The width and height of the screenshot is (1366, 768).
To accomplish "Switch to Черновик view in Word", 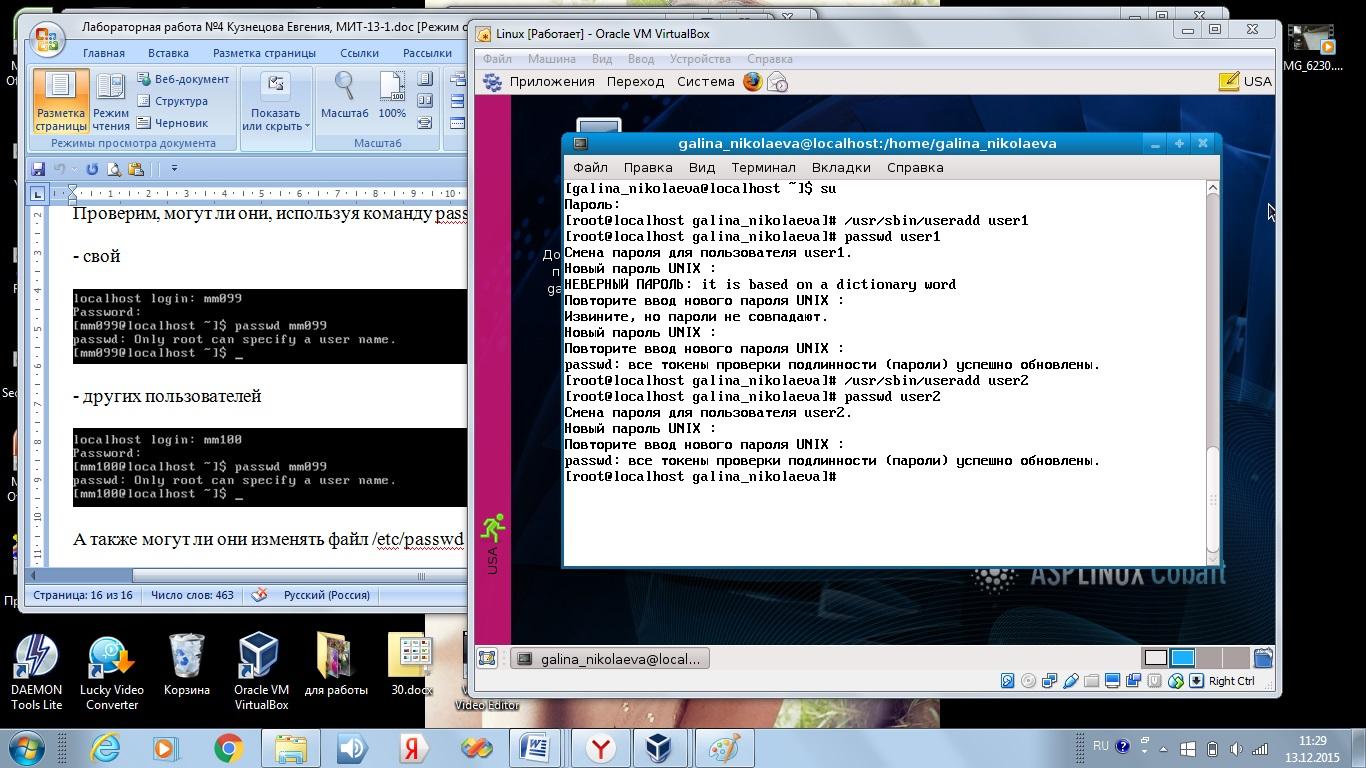I will pos(172,123).
